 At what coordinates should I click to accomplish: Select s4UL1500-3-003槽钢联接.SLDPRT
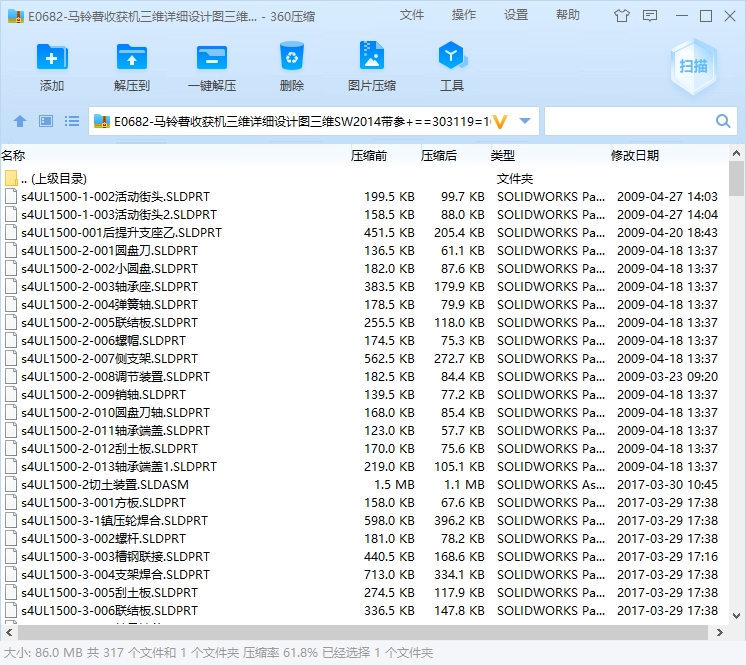point(364,557)
